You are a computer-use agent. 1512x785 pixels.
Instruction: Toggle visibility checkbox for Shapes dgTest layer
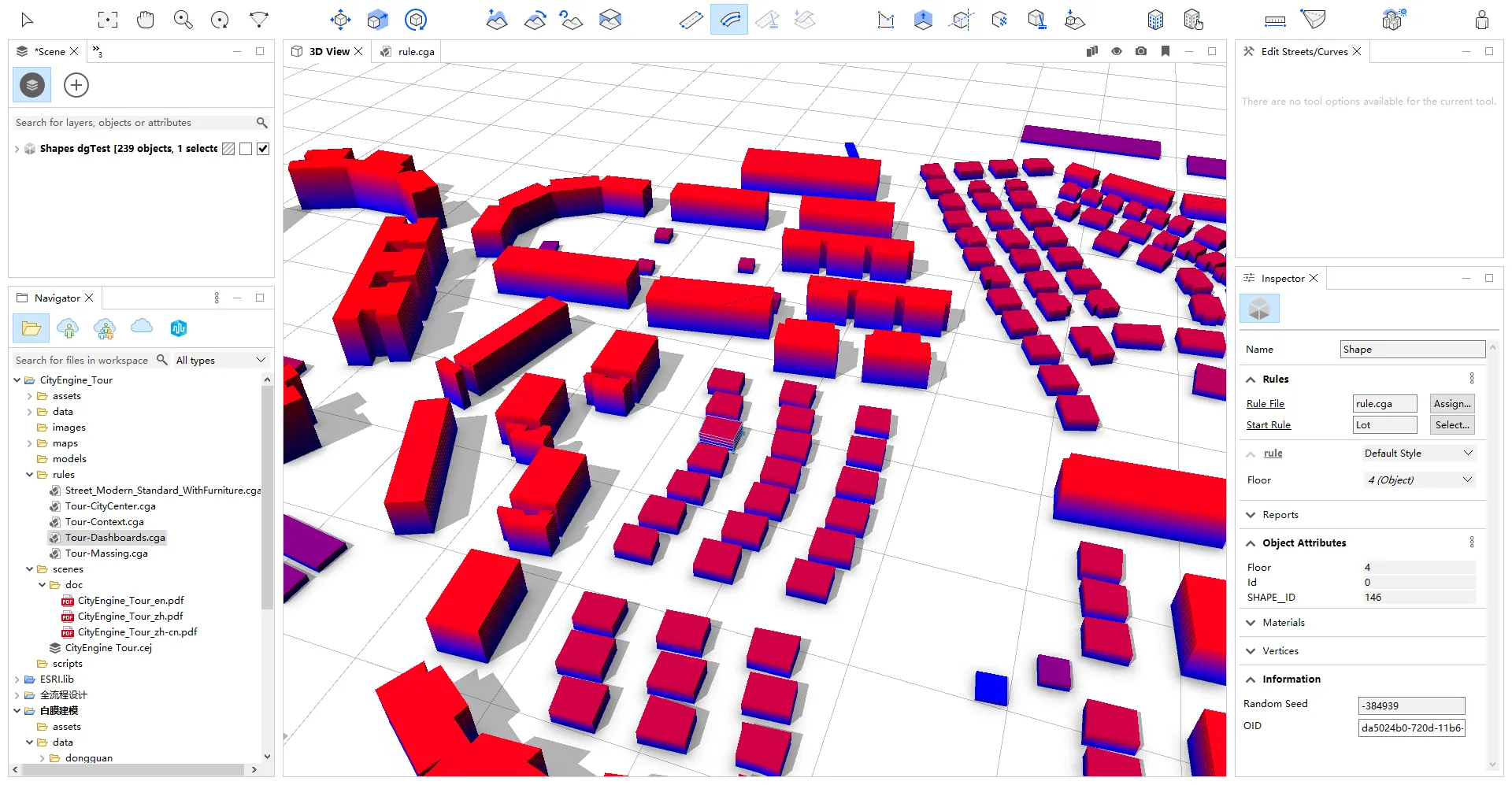pos(263,149)
